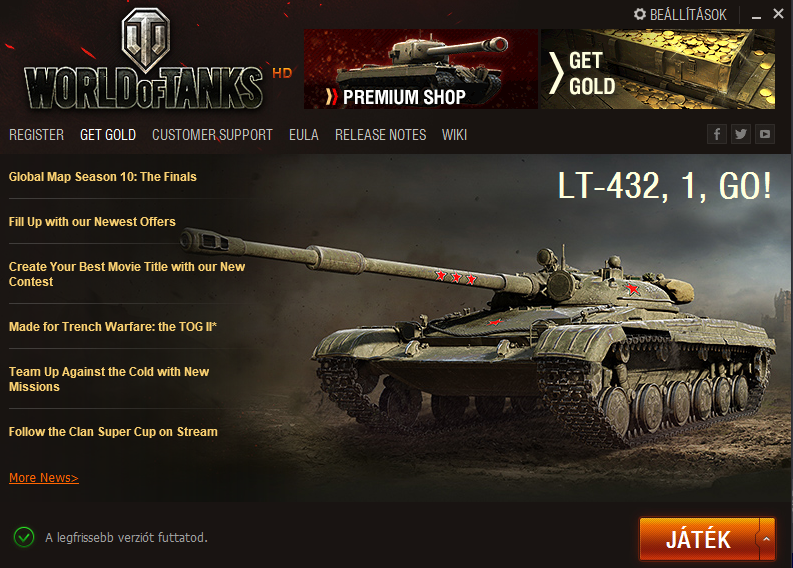The height and width of the screenshot is (568, 793).
Task: Open the More News link
Action: tap(43, 477)
